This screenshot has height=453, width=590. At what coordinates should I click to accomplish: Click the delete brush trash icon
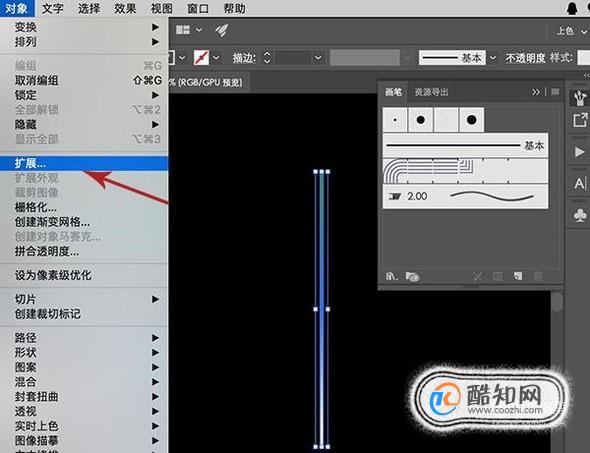(538, 277)
